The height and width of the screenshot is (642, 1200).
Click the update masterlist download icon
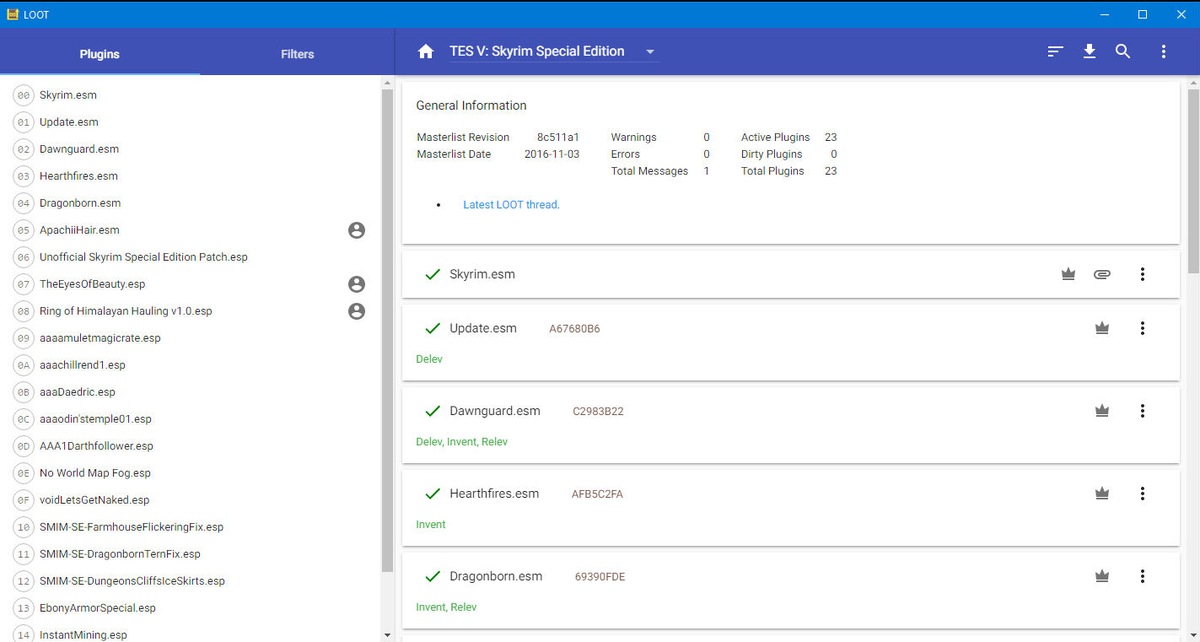(x=1090, y=52)
